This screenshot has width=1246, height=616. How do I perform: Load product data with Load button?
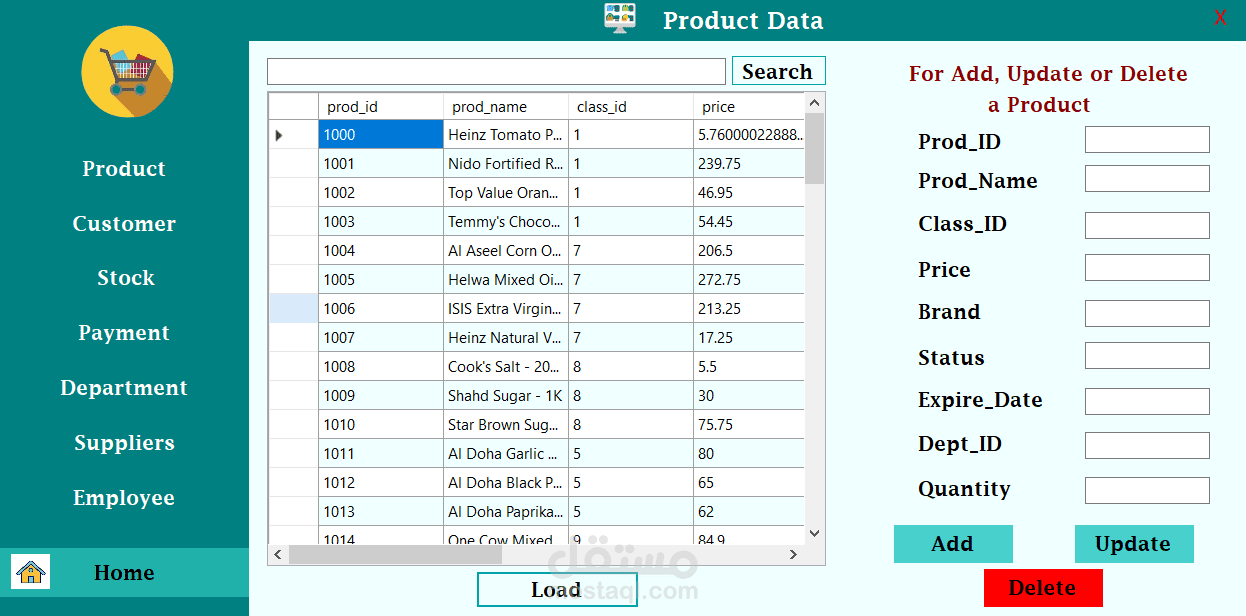(557, 589)
